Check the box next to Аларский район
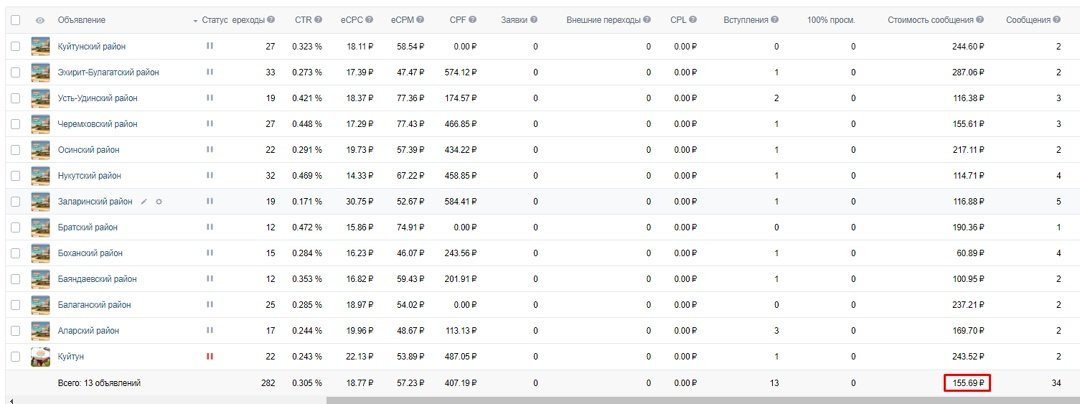Viewport: 1080px width, 404px height. point(15,331)
